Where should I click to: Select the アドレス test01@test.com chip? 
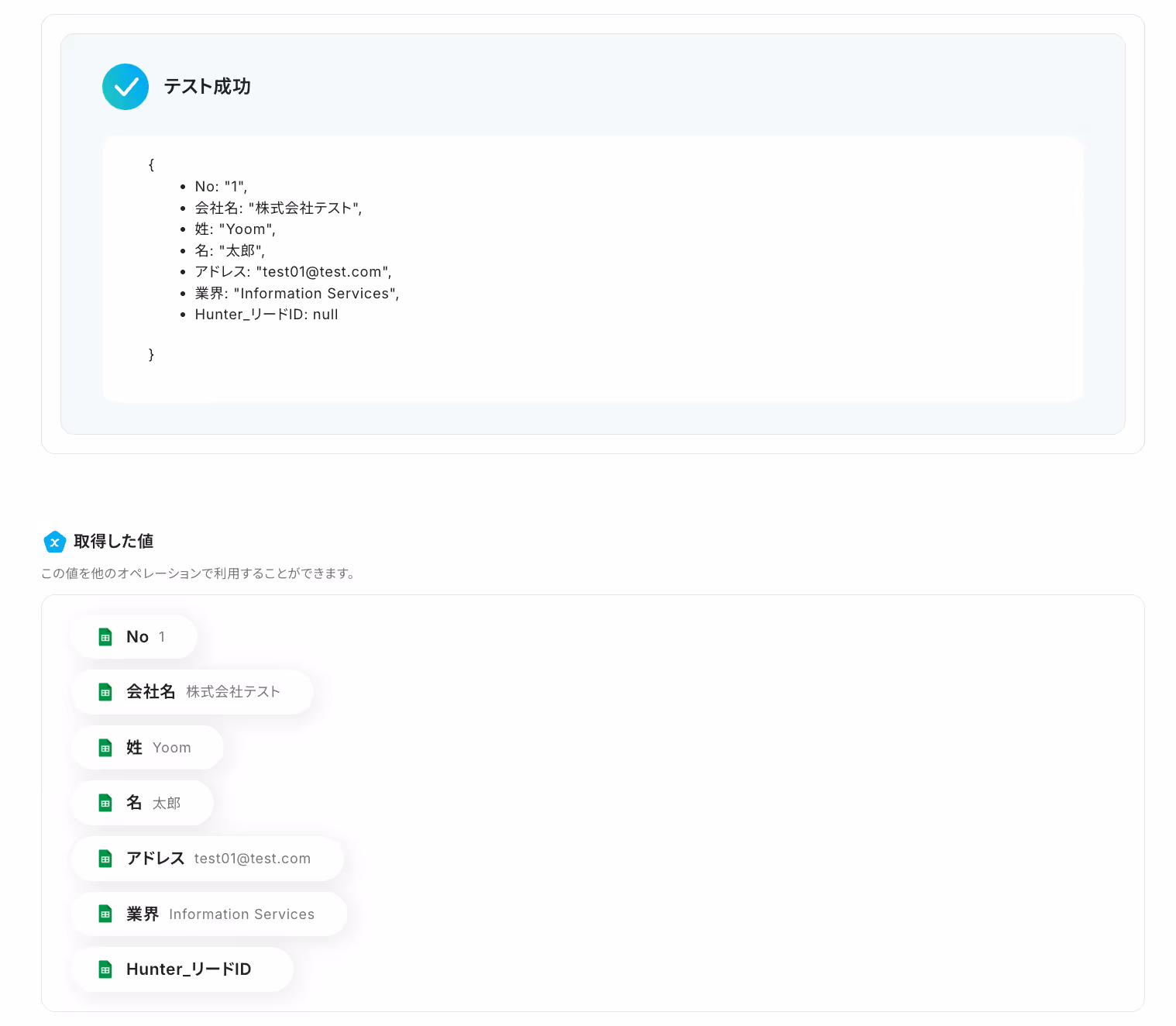coord(208,859)
